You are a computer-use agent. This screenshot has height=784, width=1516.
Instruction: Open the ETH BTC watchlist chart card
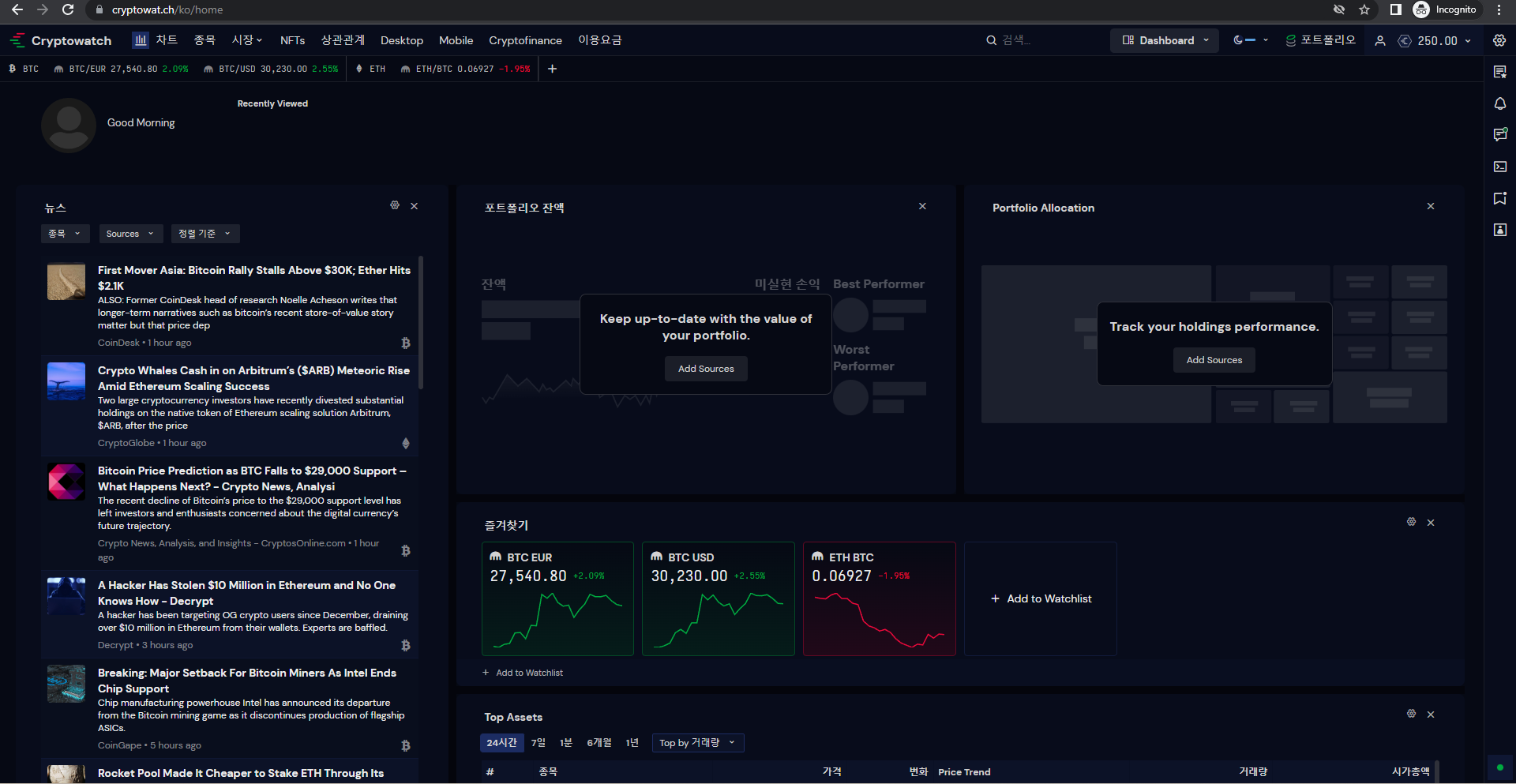pyautogui.click(x=880, y=598)
